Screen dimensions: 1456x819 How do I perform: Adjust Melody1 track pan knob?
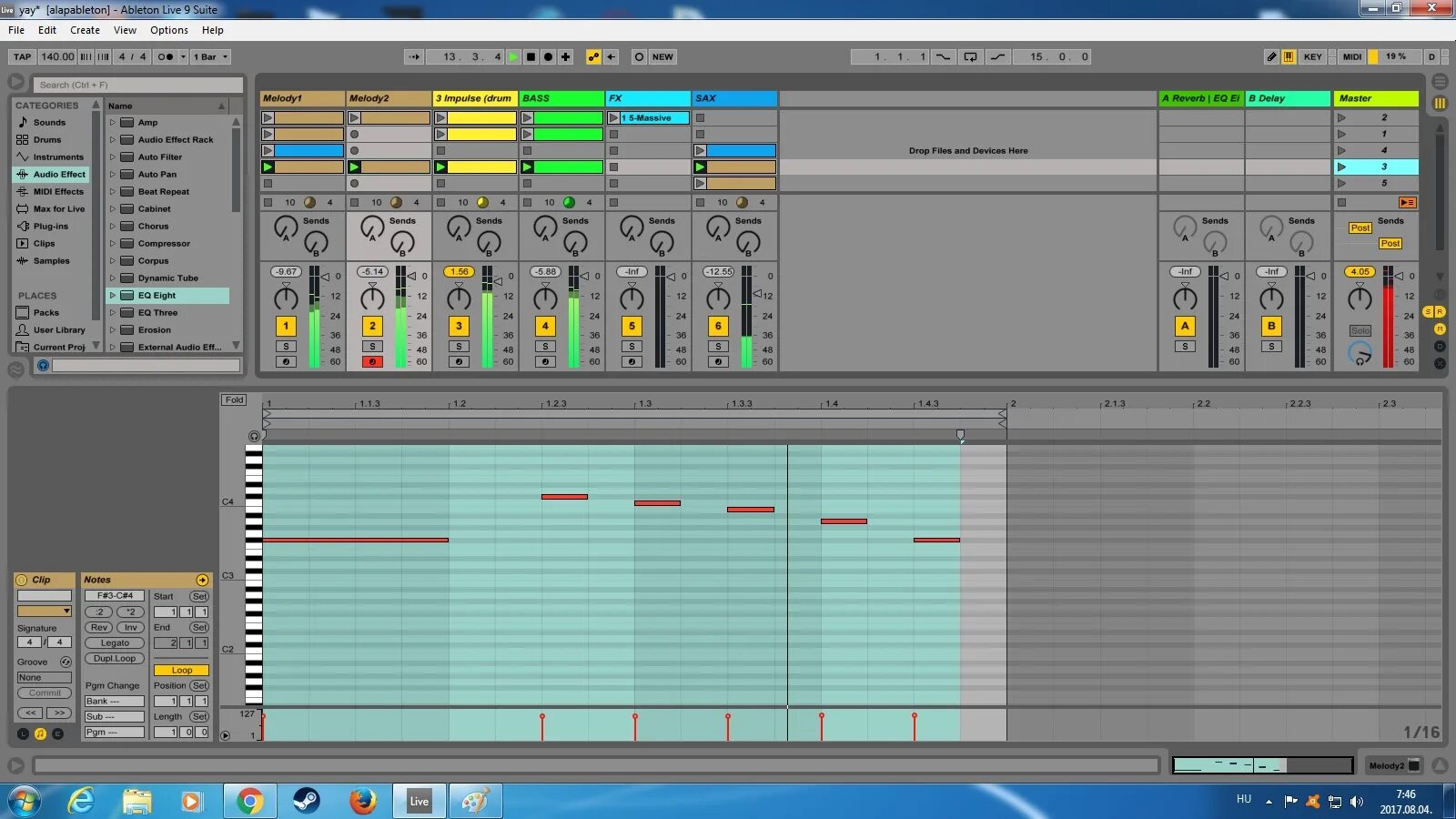pyautogui.click(x=286, y=298)
